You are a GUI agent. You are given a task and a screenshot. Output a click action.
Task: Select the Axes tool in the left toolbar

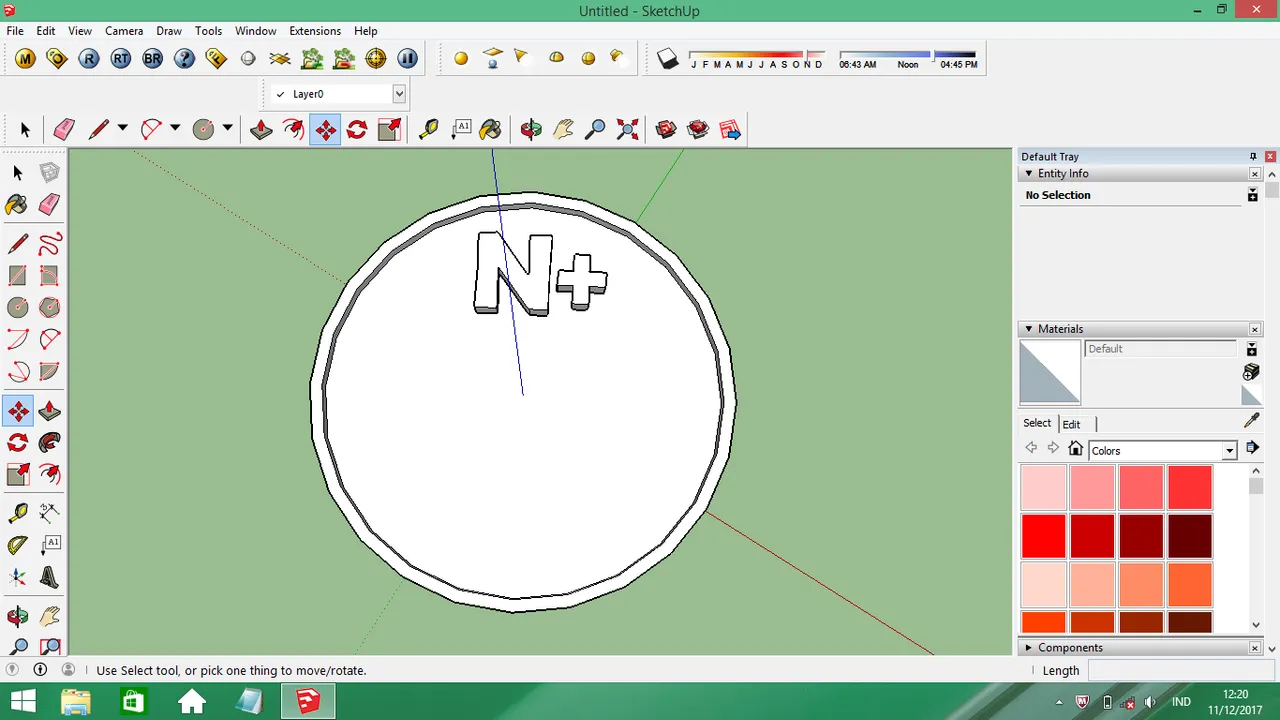[18, 578]
